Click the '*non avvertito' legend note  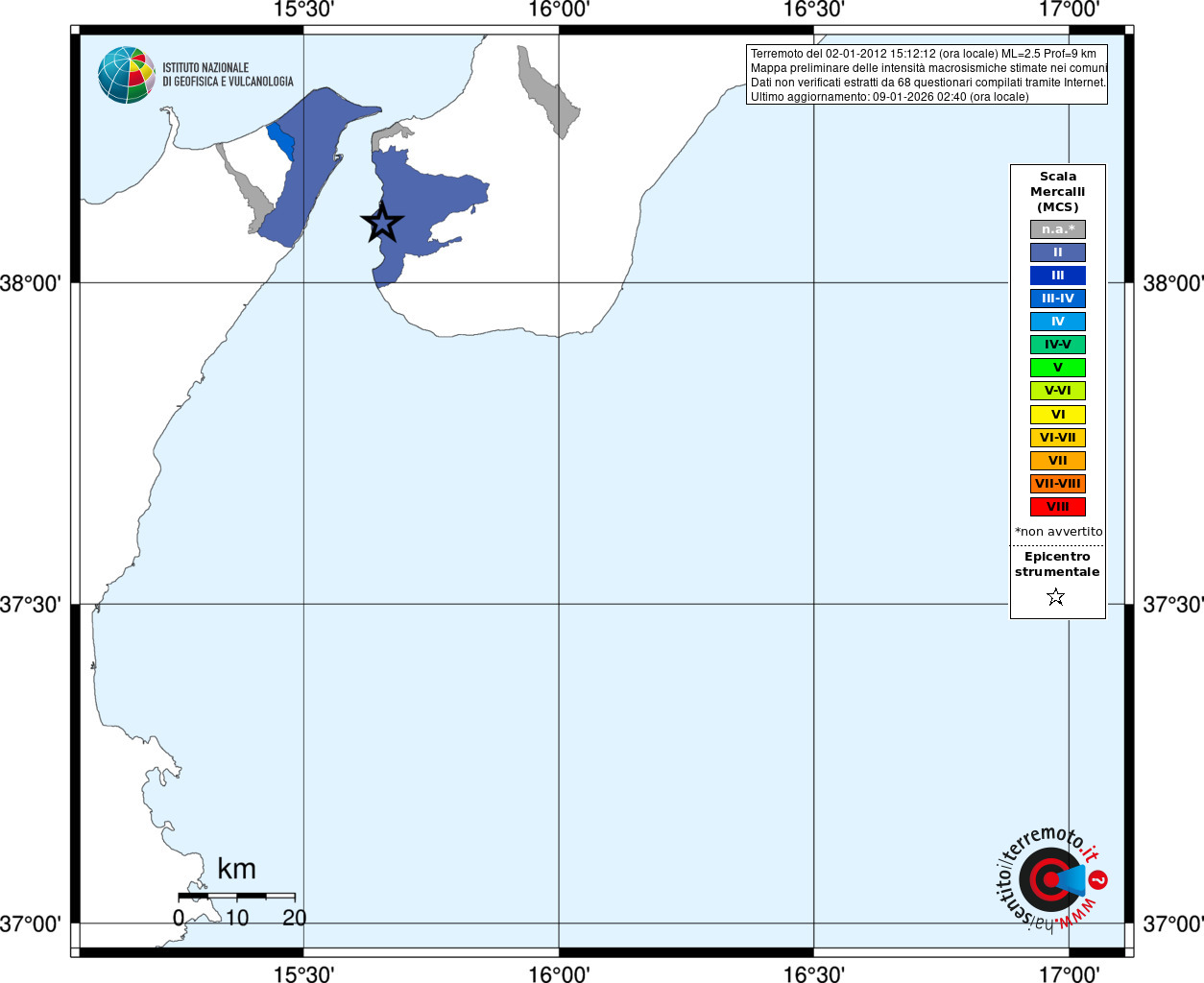tap(1058, 531)
